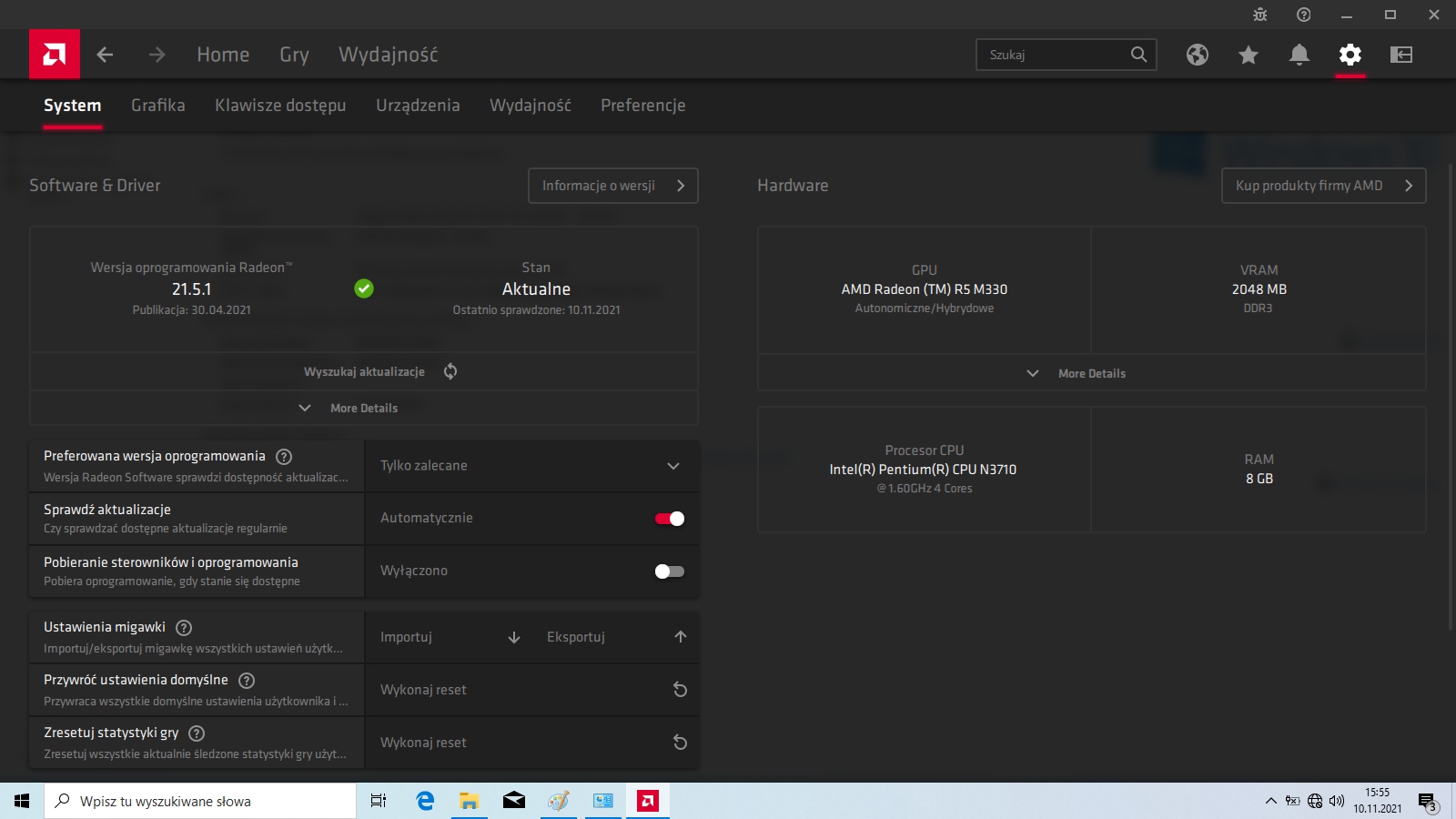Click help icon next to Preferowana wersja oprogramowania

click(284, 457)
